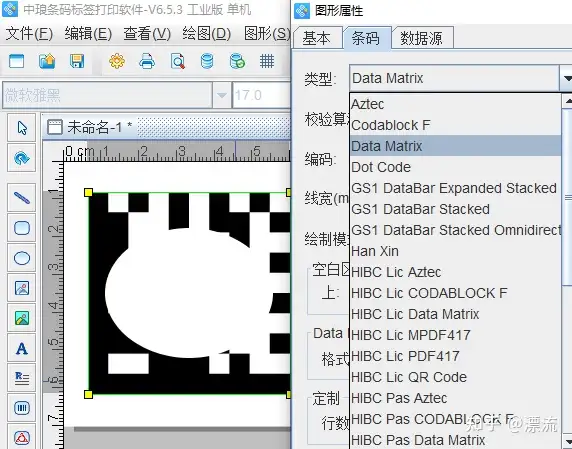Switch to the 条码 tab
The image size is (572, 449).
pos(367,38)
